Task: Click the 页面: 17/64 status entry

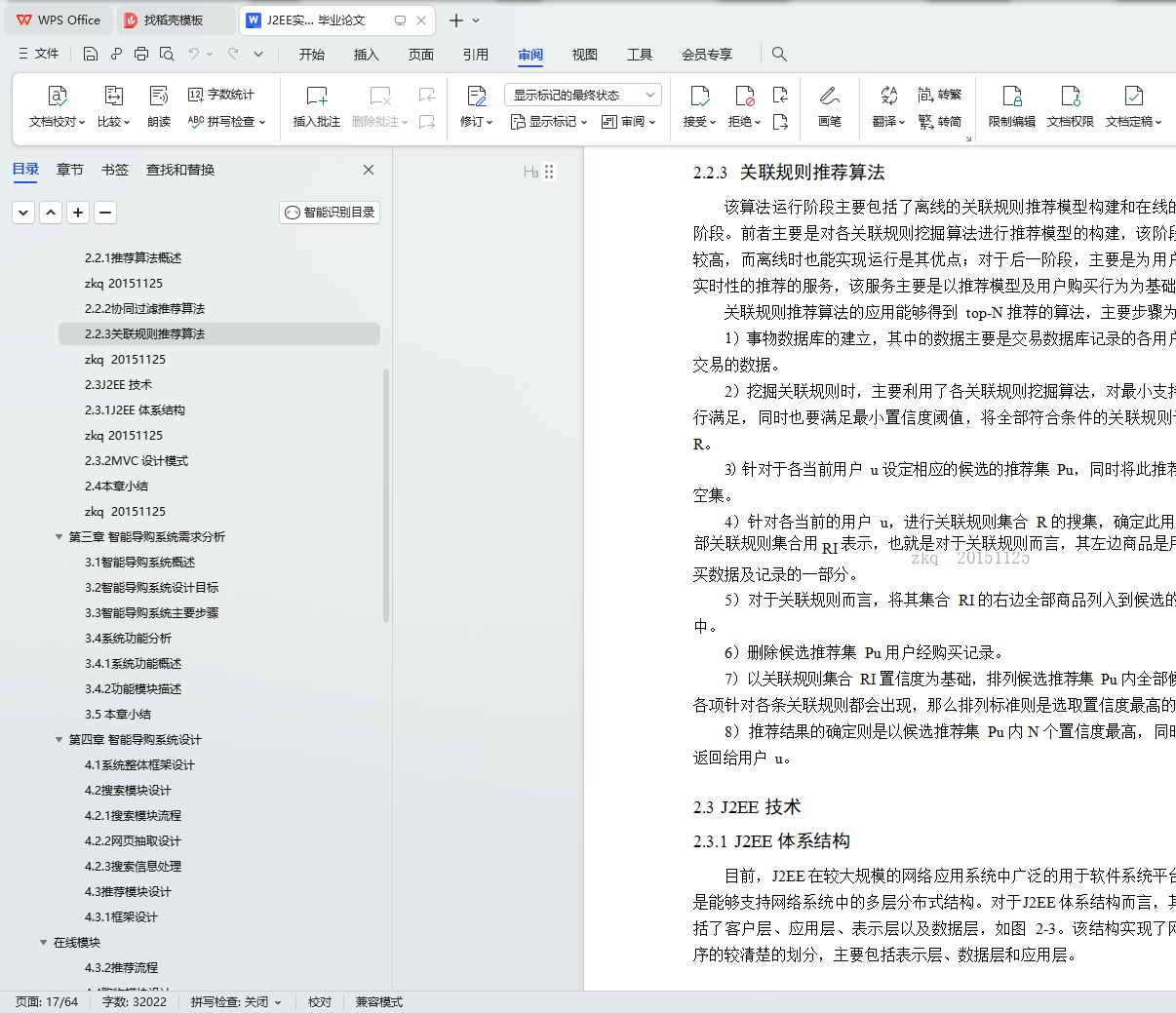Action: click(x=47, y=1002)
